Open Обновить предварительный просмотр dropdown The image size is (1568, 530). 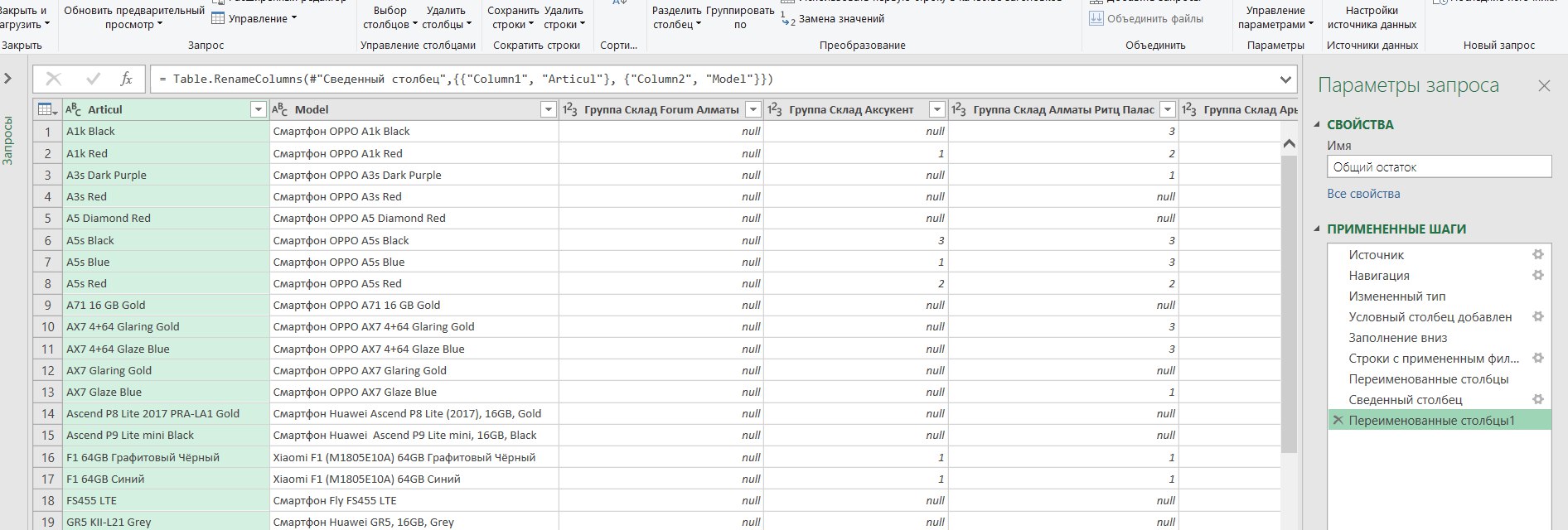134,17
